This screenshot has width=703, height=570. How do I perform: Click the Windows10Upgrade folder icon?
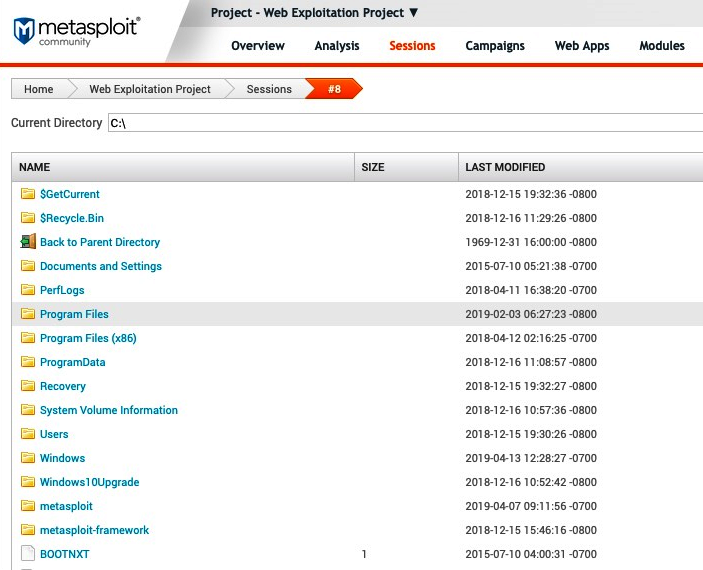28,482
